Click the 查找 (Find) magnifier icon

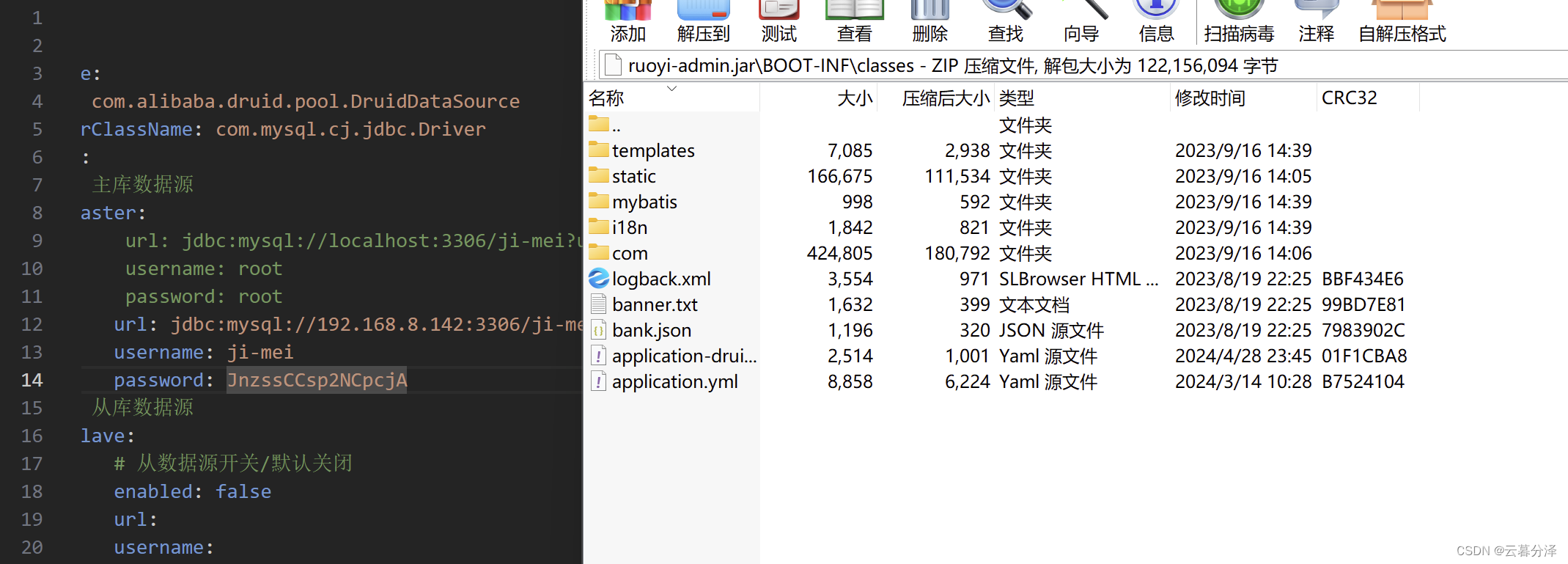click(x=1005, y=21)
